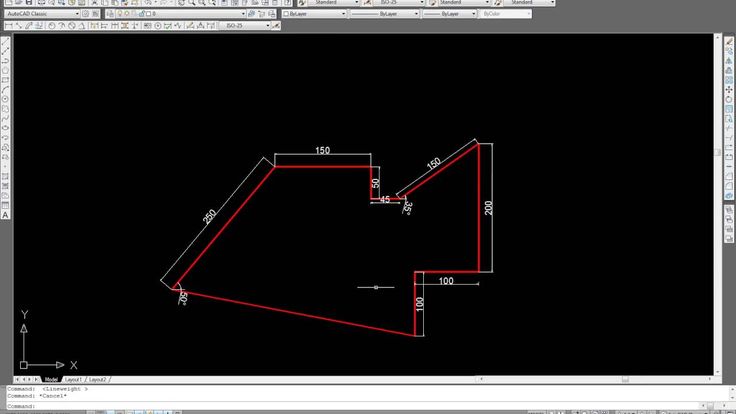Viewport: 736px width, 414px height.
Task: Switch to the Layout1 tab
Action: pyautogui.click(x=73, y=379)
